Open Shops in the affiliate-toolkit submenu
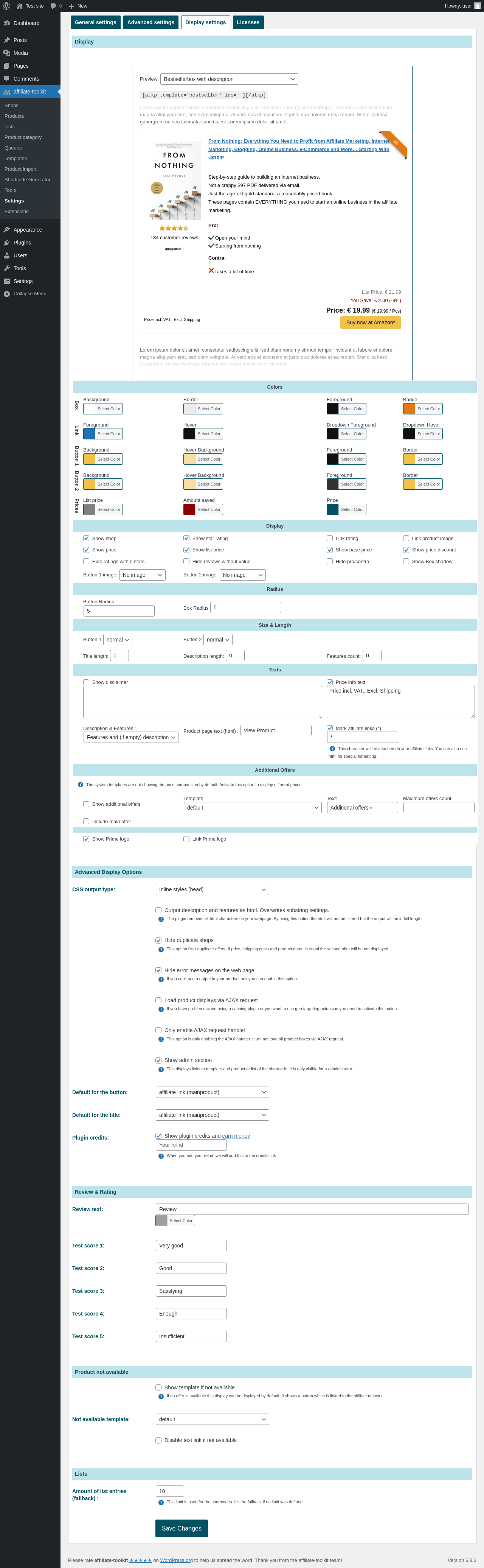Viewport: 484px width, 1568px height. click(x=12, y=105)
